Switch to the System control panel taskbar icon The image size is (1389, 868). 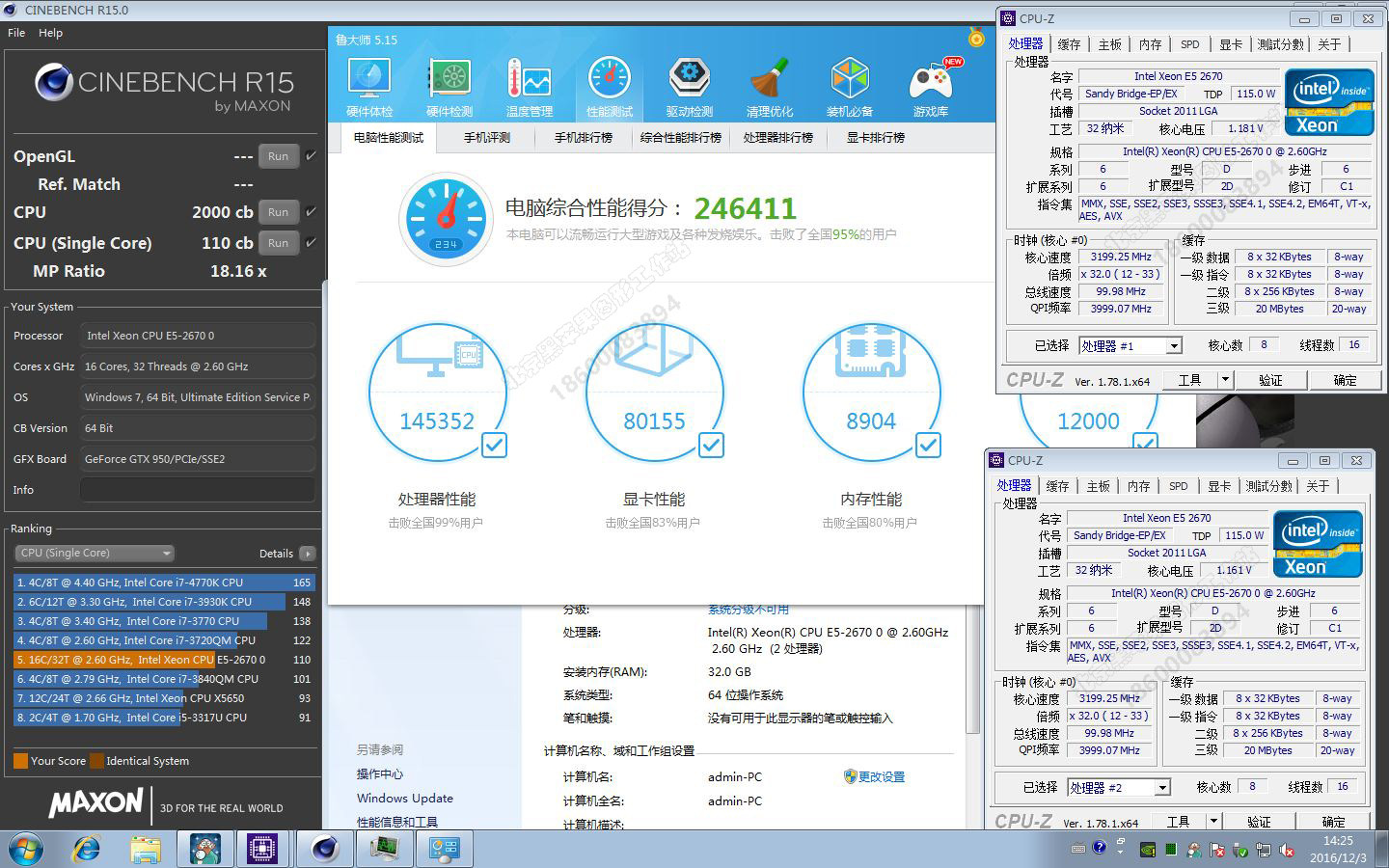[445, 849]
